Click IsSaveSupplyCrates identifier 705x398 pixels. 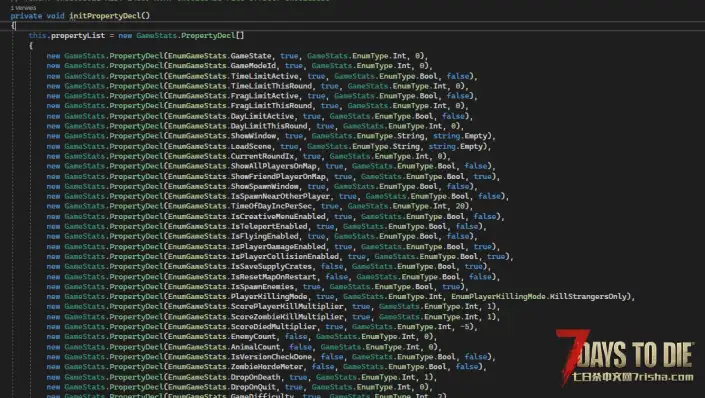(x=271, y=266)
